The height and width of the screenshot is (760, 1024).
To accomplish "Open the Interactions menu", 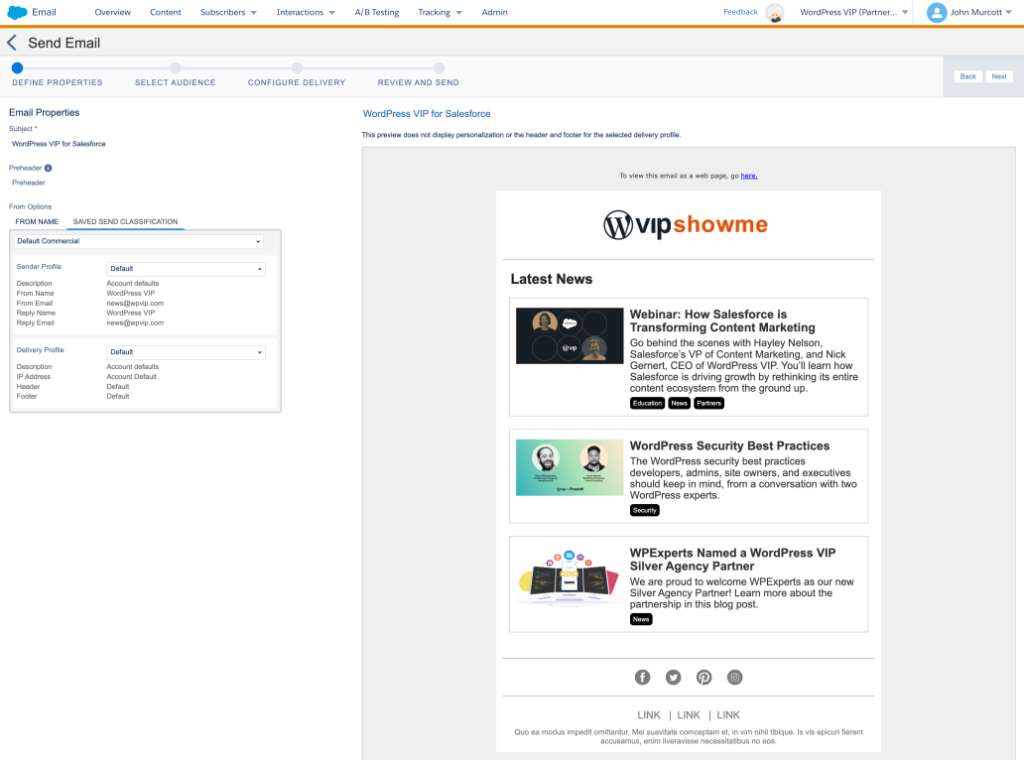I will point(306,12).
